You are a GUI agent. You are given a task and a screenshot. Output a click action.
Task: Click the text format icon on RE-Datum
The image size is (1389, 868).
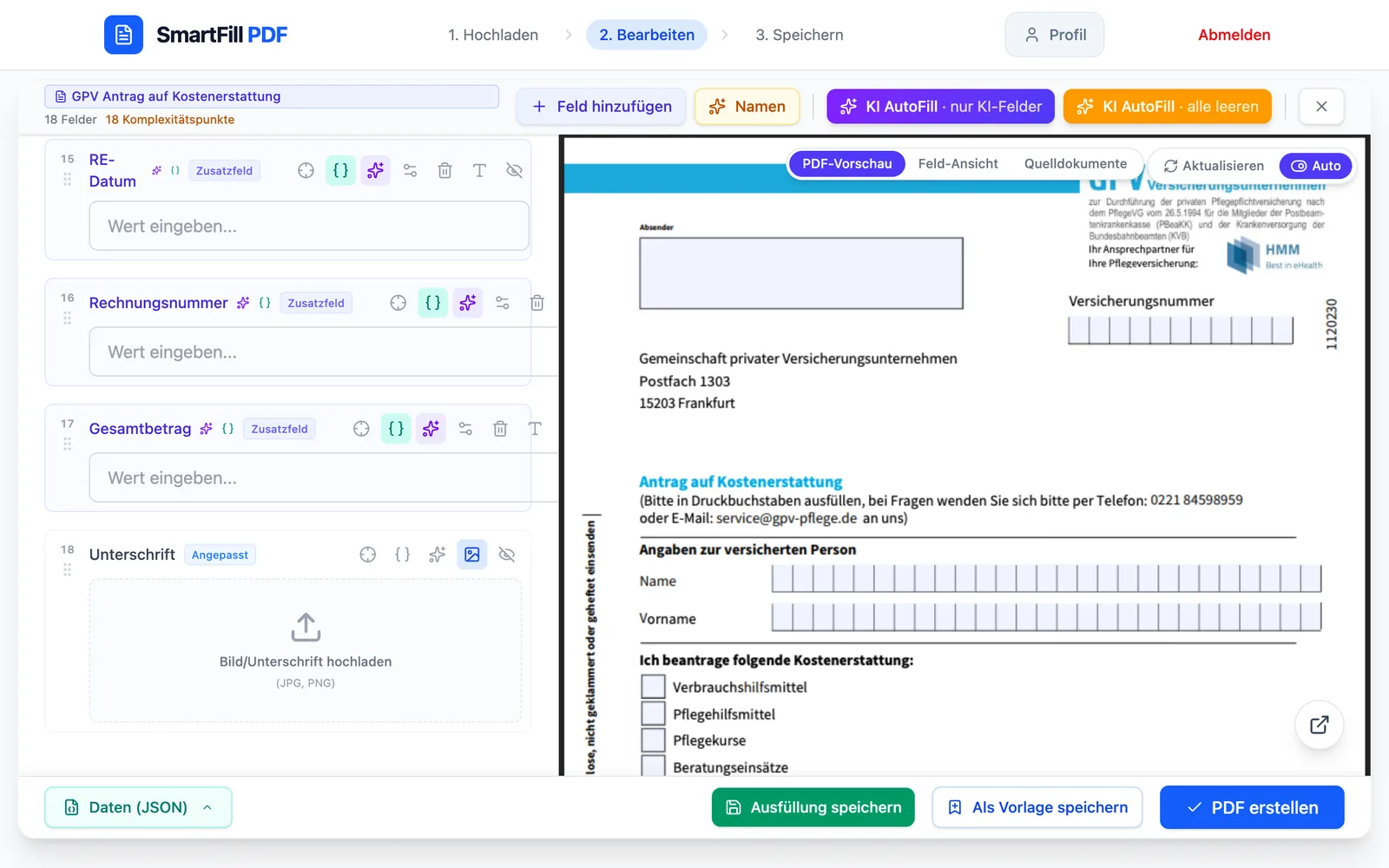pyautogui.click(x=479, y=170)
